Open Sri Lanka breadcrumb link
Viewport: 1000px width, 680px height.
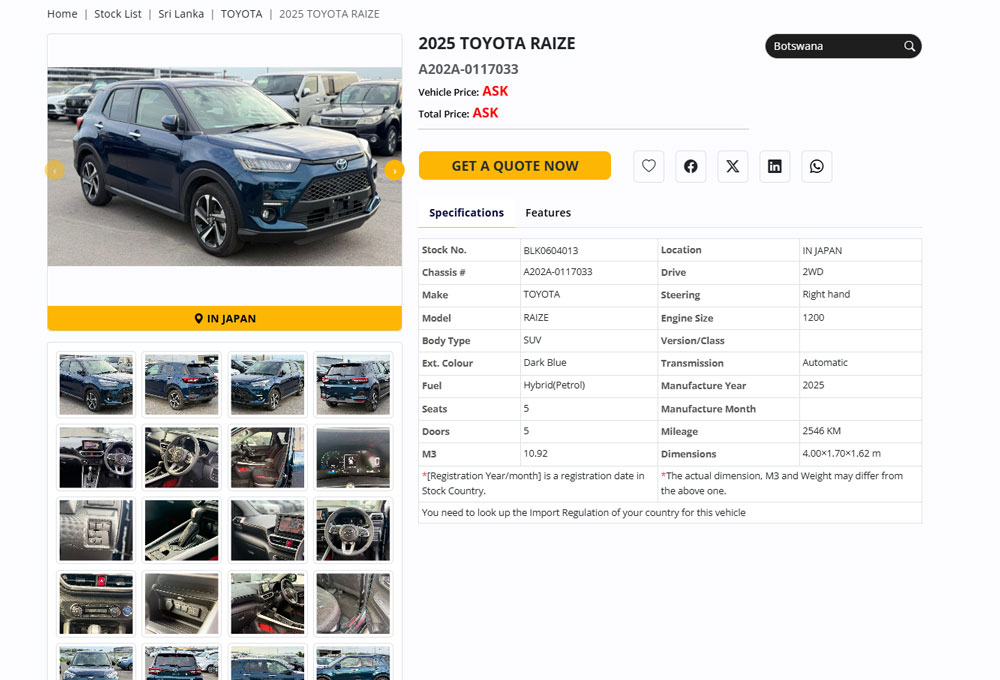(x=181, y=14)
